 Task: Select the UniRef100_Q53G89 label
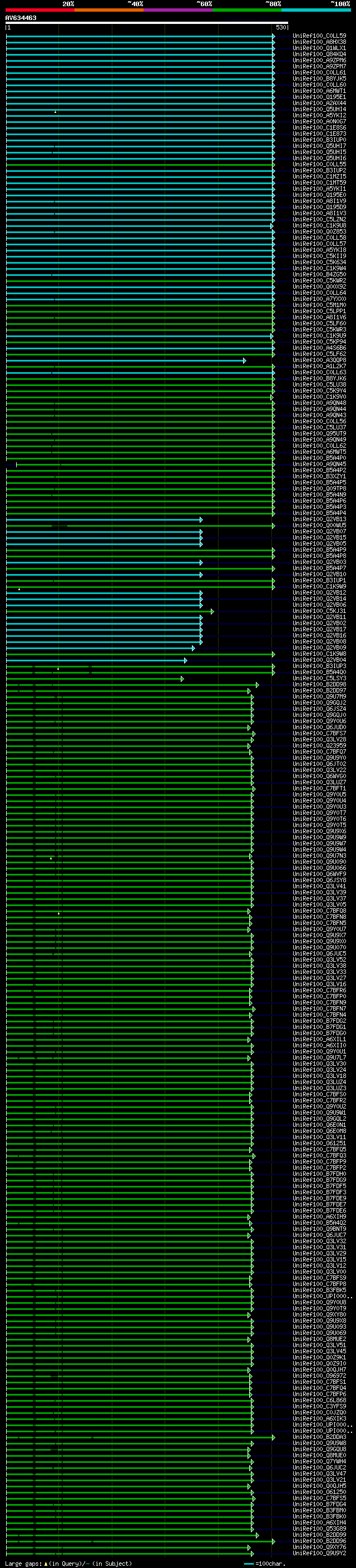click(319, 1529)
